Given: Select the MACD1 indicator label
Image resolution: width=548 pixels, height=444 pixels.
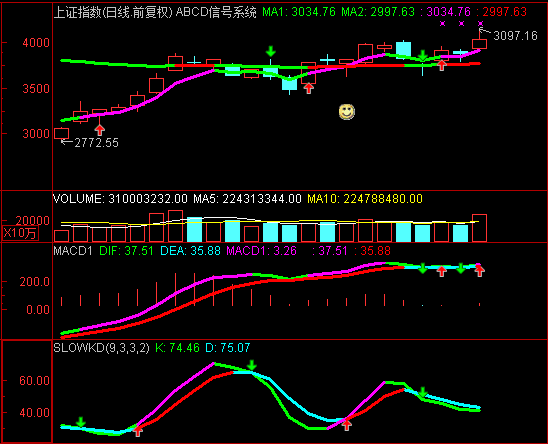Looking at the screenshot, I should pyautogui.click(x=73, y=251).
